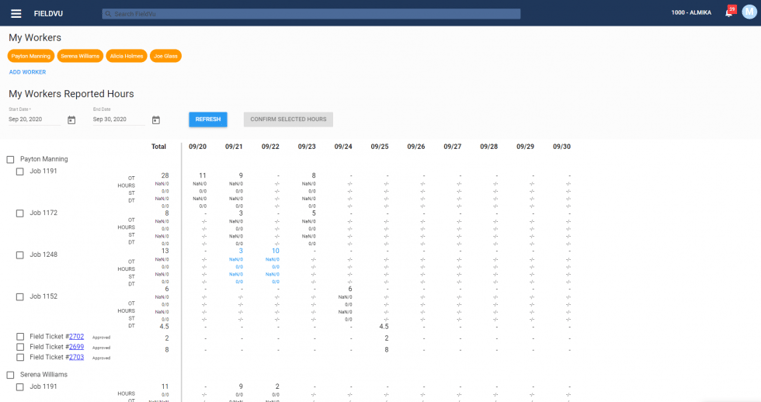The width and height of the screenshot is (761, 402).
Task: Click the End Date field Sep 30, 2020
Action: (119, 119)
